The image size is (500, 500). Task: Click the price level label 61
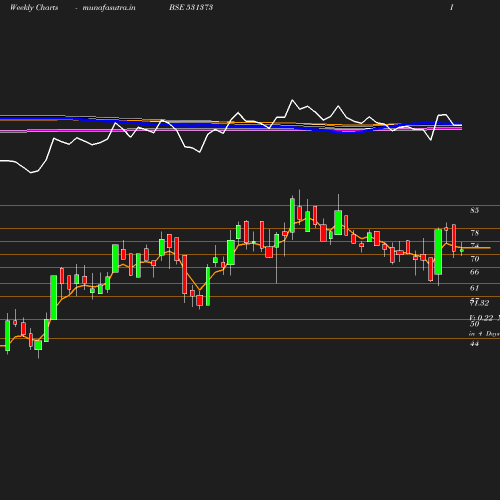coord(474,288)
